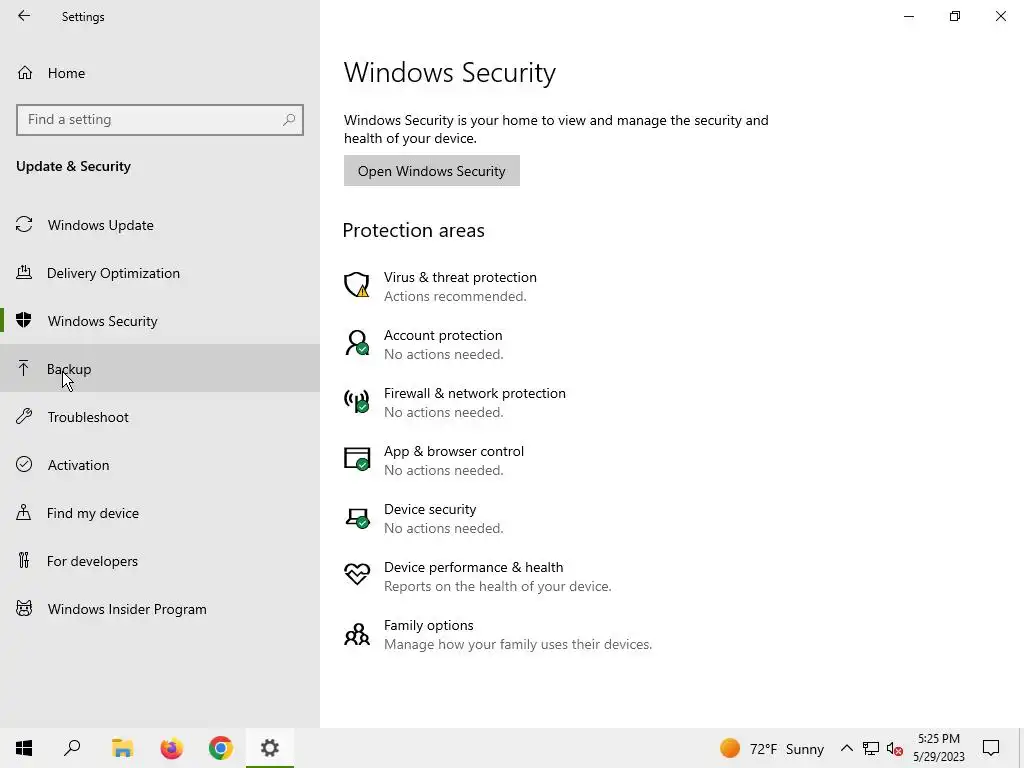This screenshot has width=1024, height=768.
Task: Open Virus & threat protection link
Action: point(460,278)
